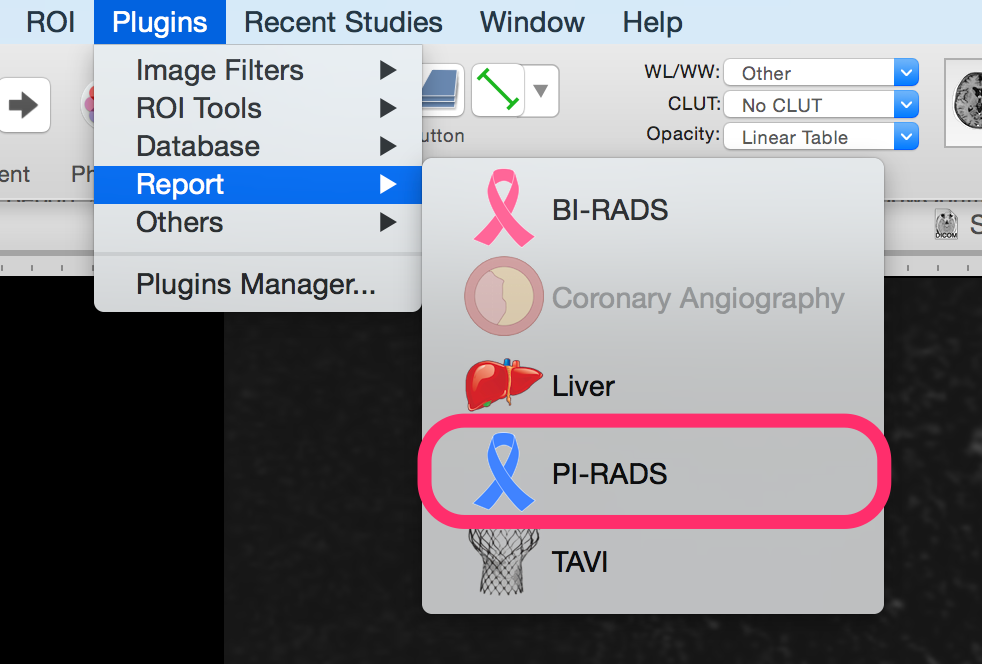982x664 pixels.
Task: Open the CLUT No CLUT dropdown
Action: click(821, 105)
